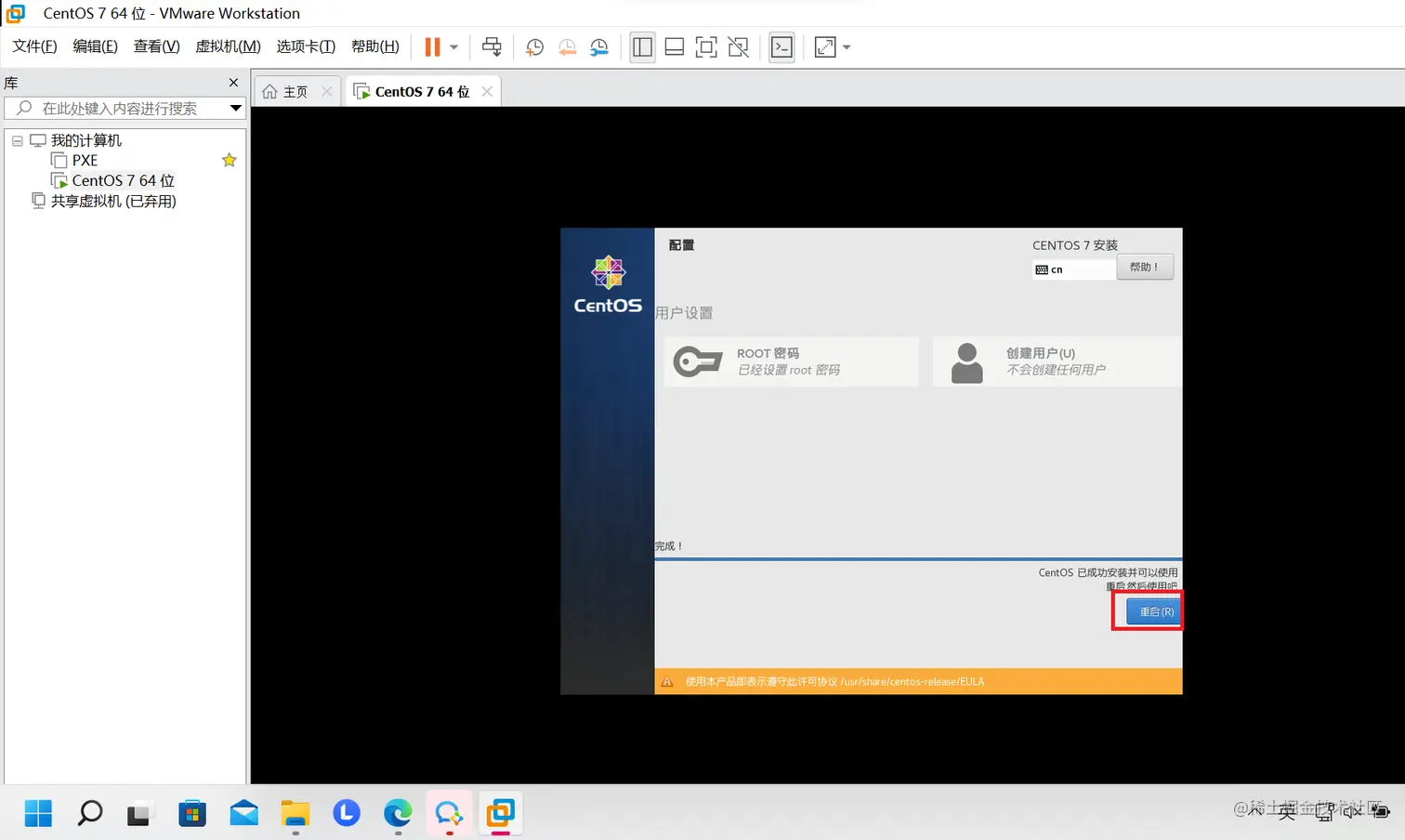The height and width of the screenshot is (840, 1405).
Task: Open the 帮助(H) menu
Action: click(375, 46)
